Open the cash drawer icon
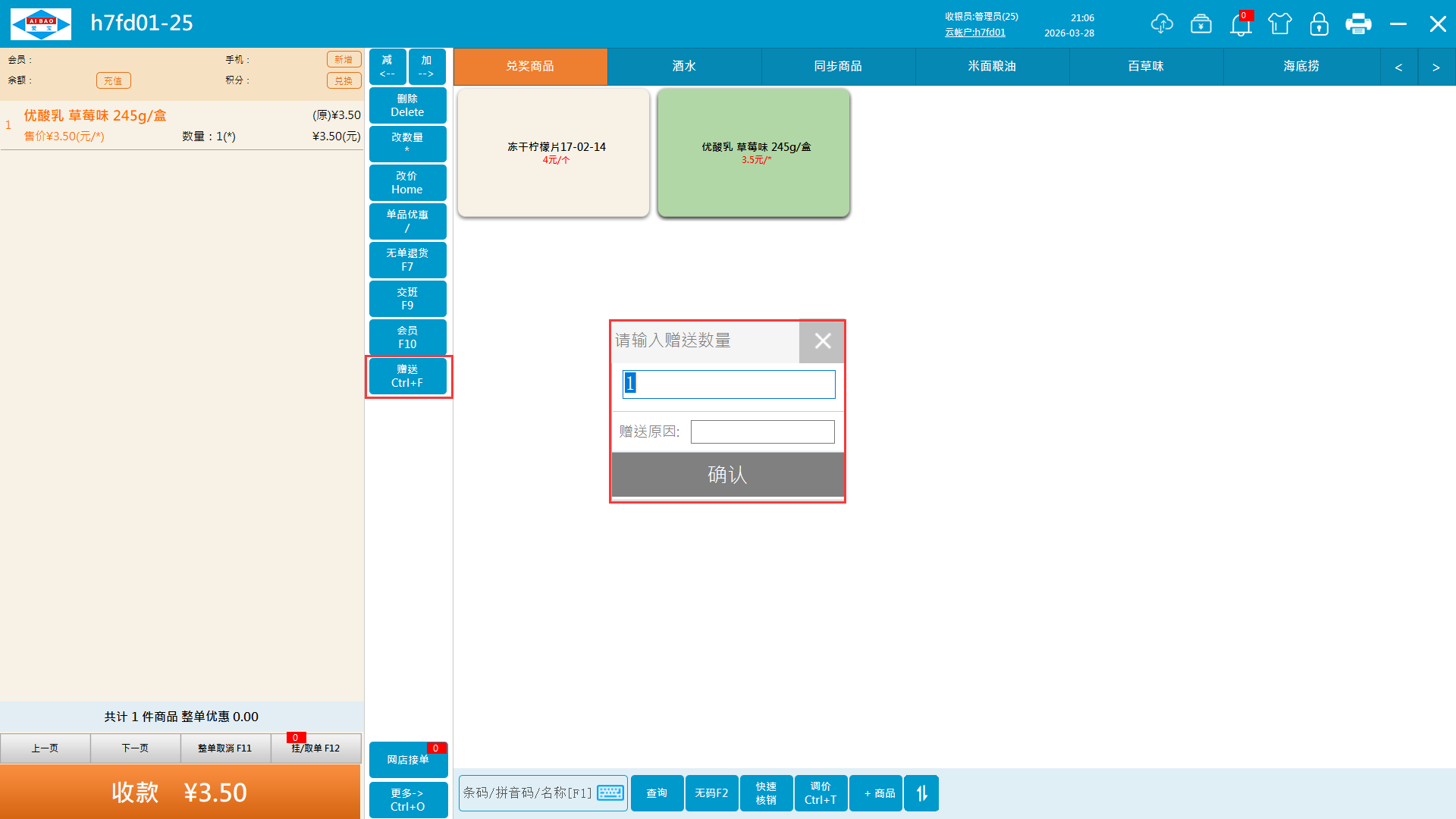1456x819 pixels. (1201, 24)
